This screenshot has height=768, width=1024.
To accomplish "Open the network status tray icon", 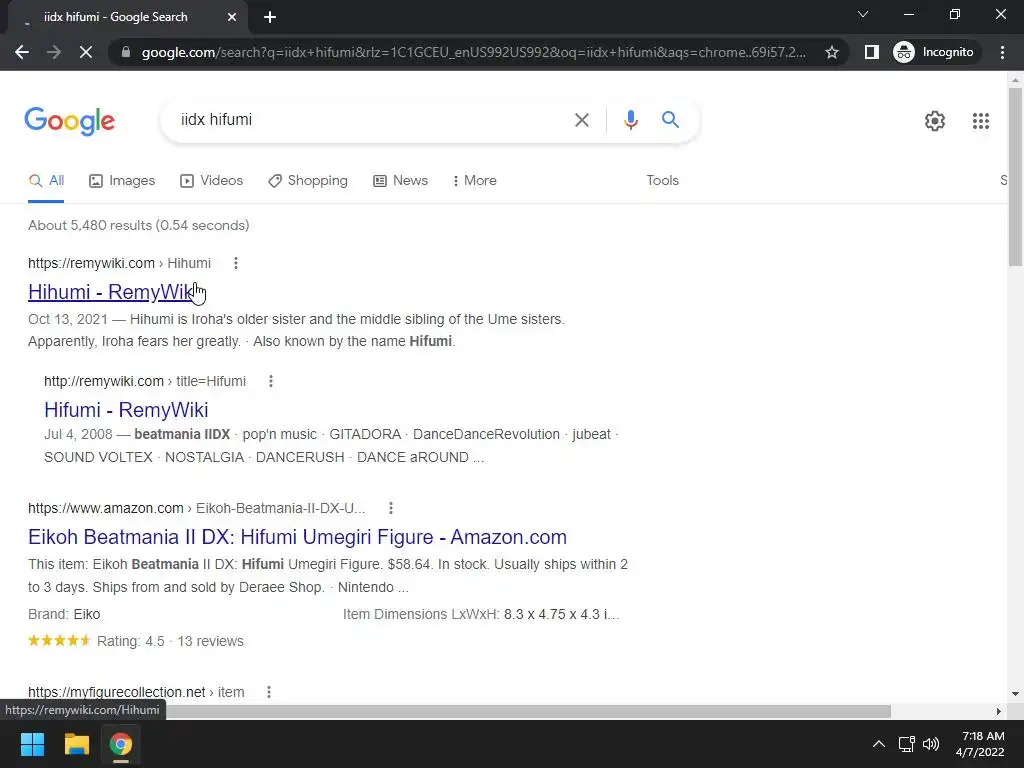I will point(906,744).
